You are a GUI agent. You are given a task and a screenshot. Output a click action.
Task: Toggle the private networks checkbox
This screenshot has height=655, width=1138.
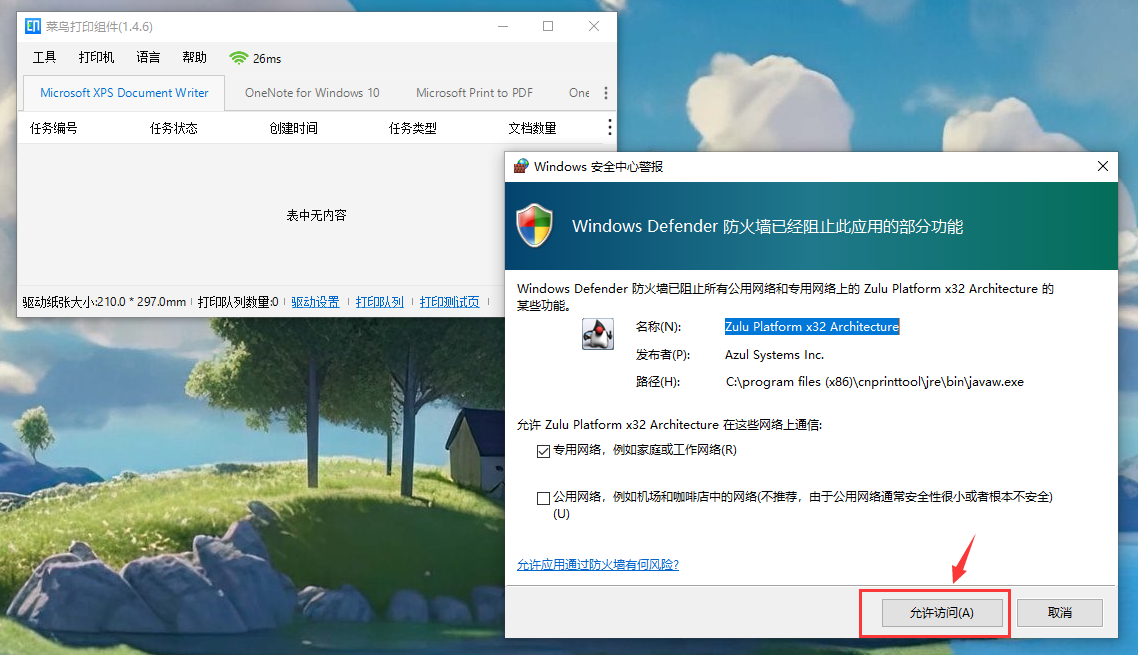coord(543,451)
